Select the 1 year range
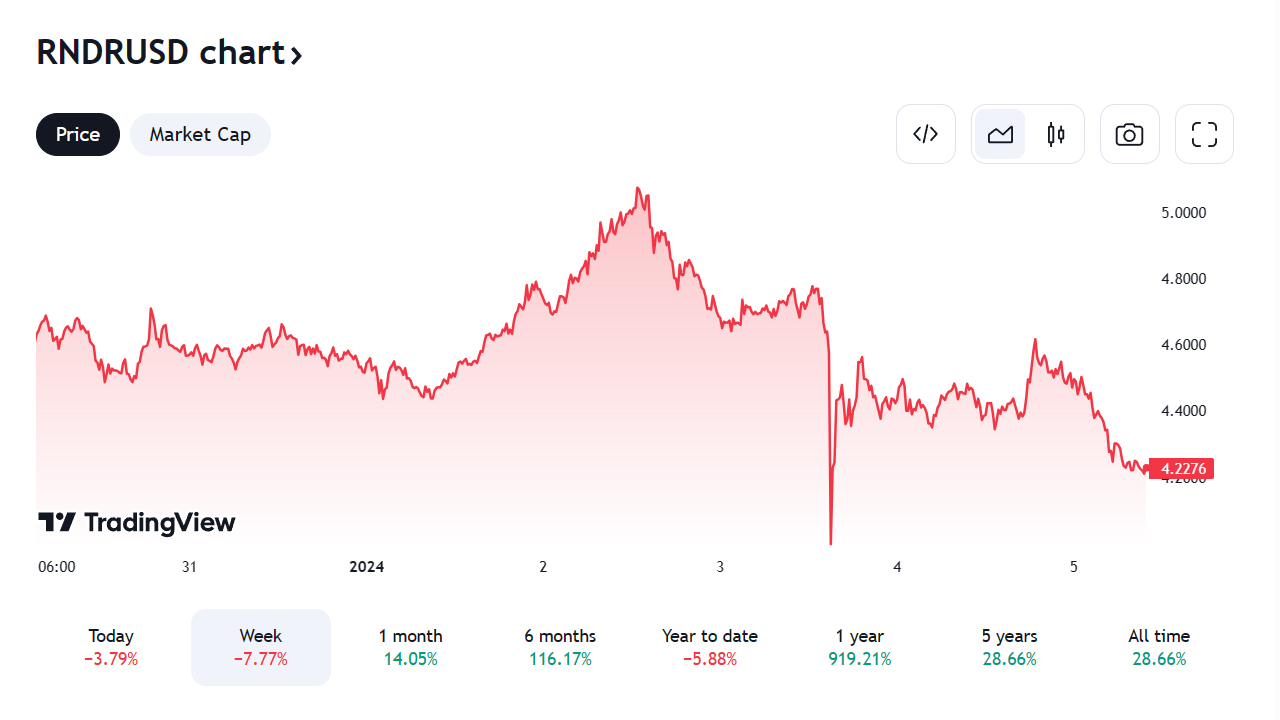 click(x=860, y=647)
